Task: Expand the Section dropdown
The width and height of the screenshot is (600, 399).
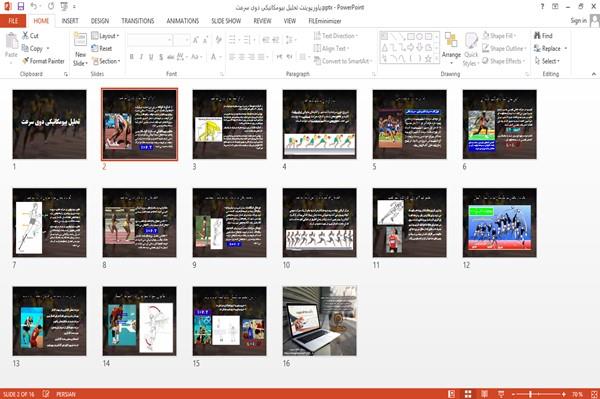Action: [106, 61]
